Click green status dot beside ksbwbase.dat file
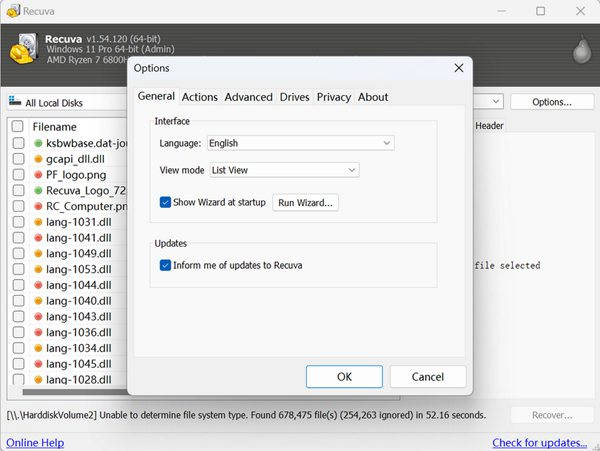Image resolution: width=600 pixels, height=451 pixels. point(37,143)
